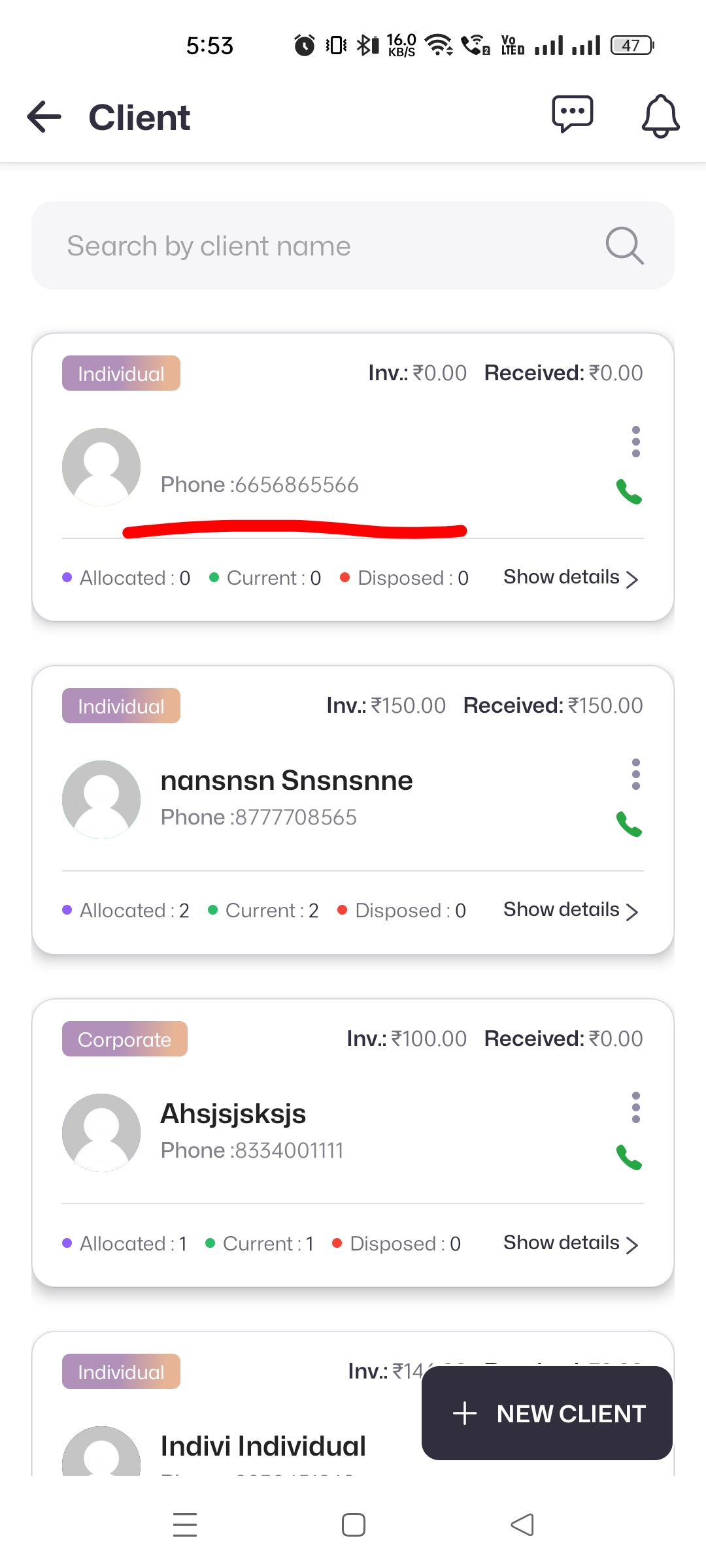Expand Show details for Ahsjsjksjs

(570, 1243)
